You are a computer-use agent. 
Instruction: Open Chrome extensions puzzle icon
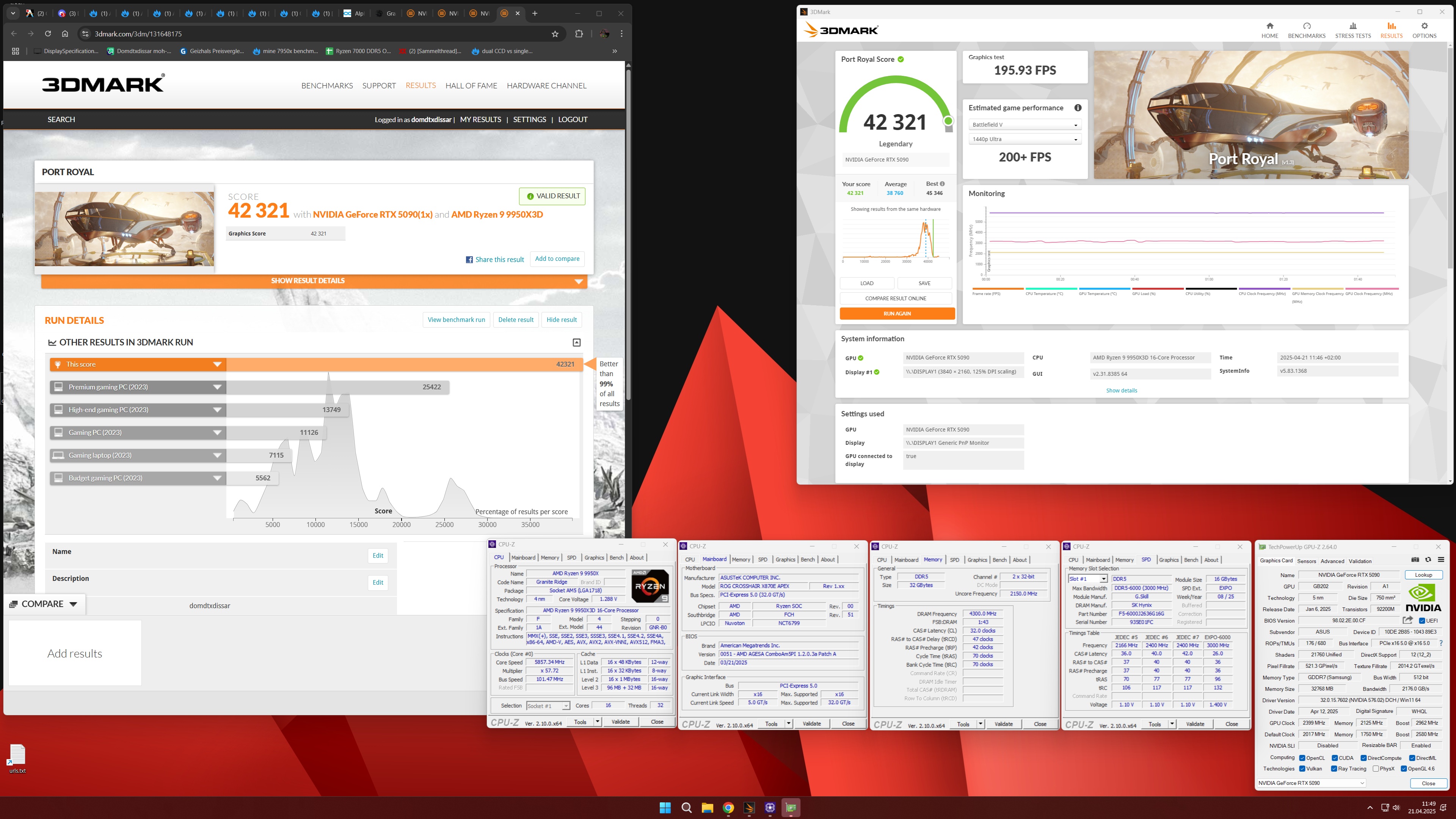pos(579,34)
